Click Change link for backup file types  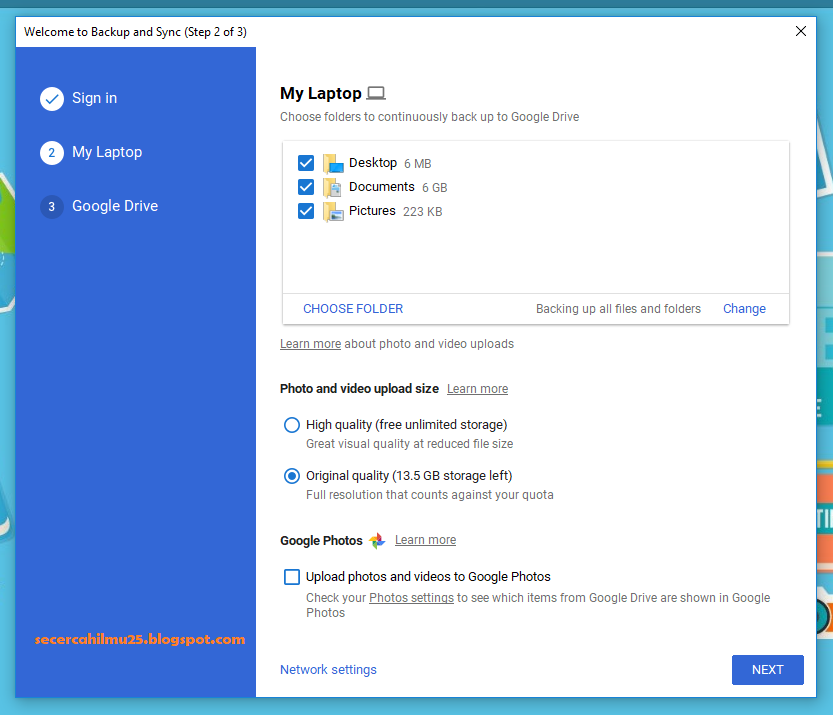tap(744, 309)
